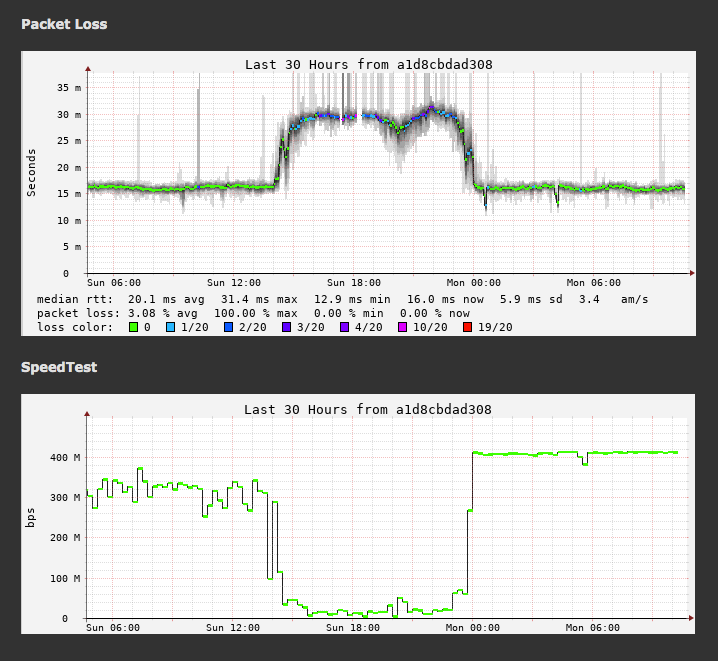Open the SpeedTest graph title text
Viewport: 718px width, 661px height.
368,409
